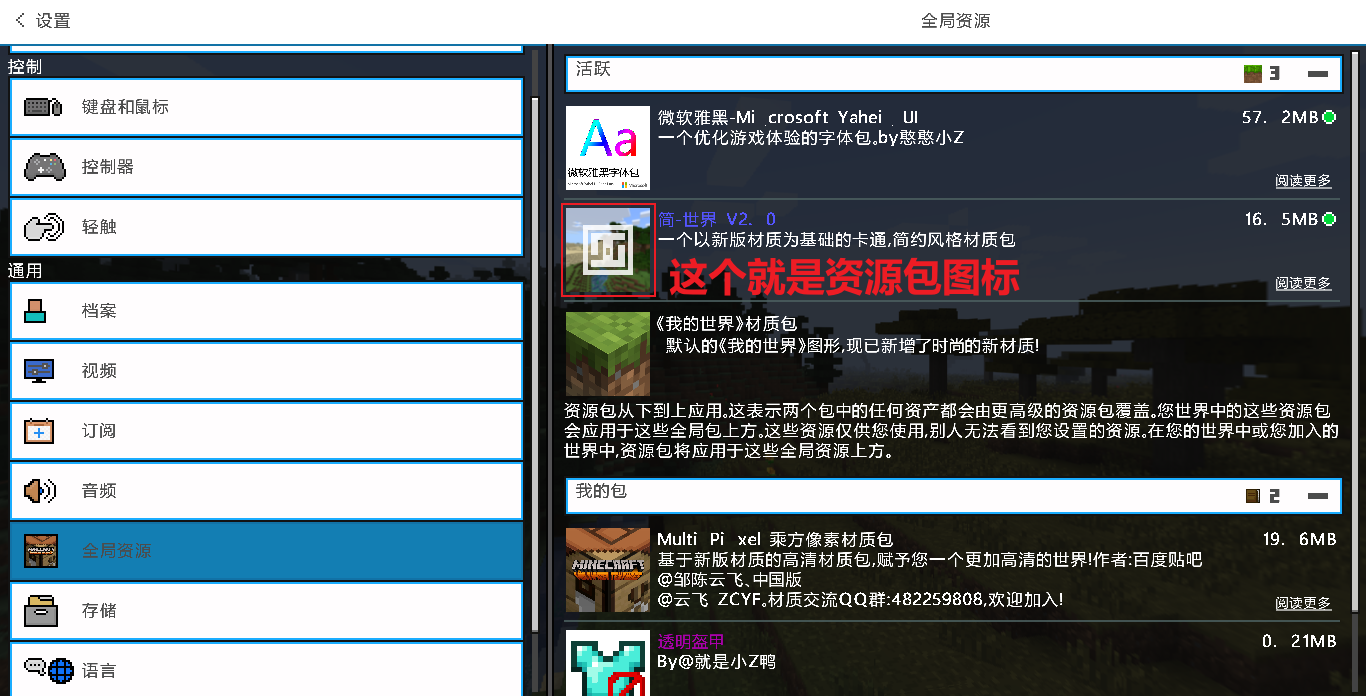Screen dimensions: 1366x696
Task: Click the 我的包 section label
Action: tap(601, 491)
